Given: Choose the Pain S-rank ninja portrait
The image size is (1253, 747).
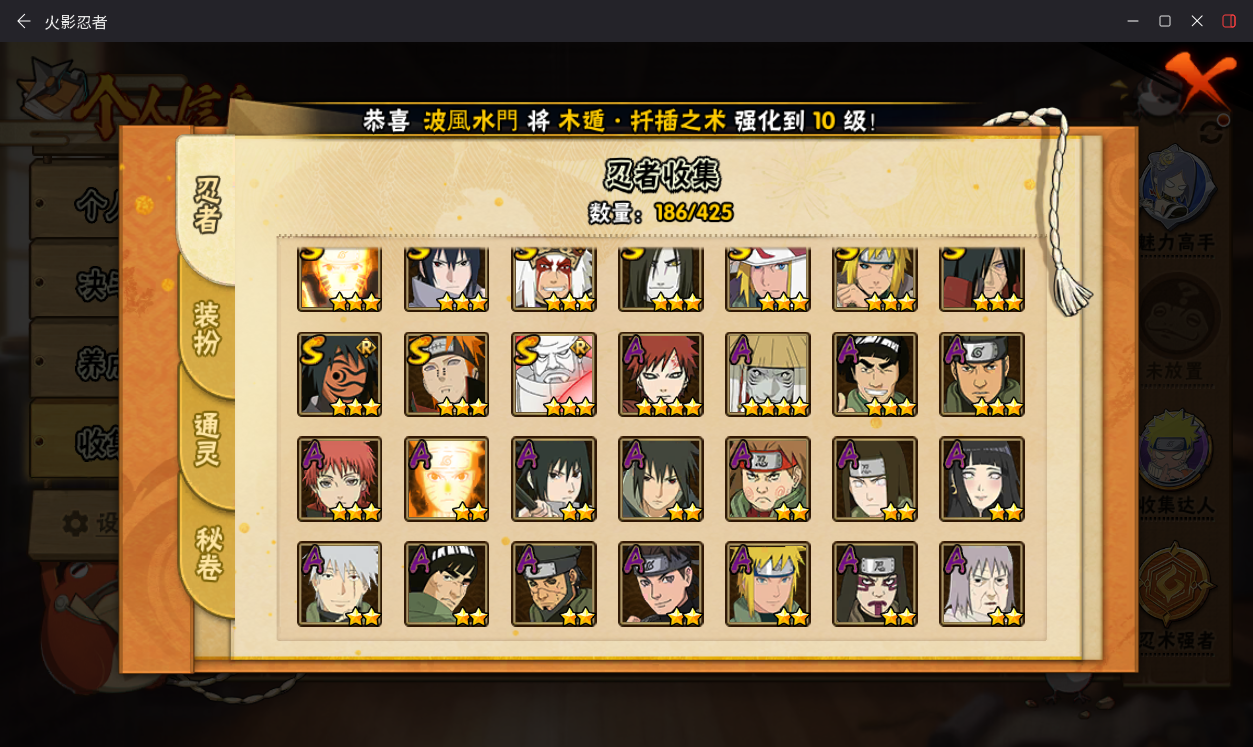Looking at the screenshot, I should point(447,374).
